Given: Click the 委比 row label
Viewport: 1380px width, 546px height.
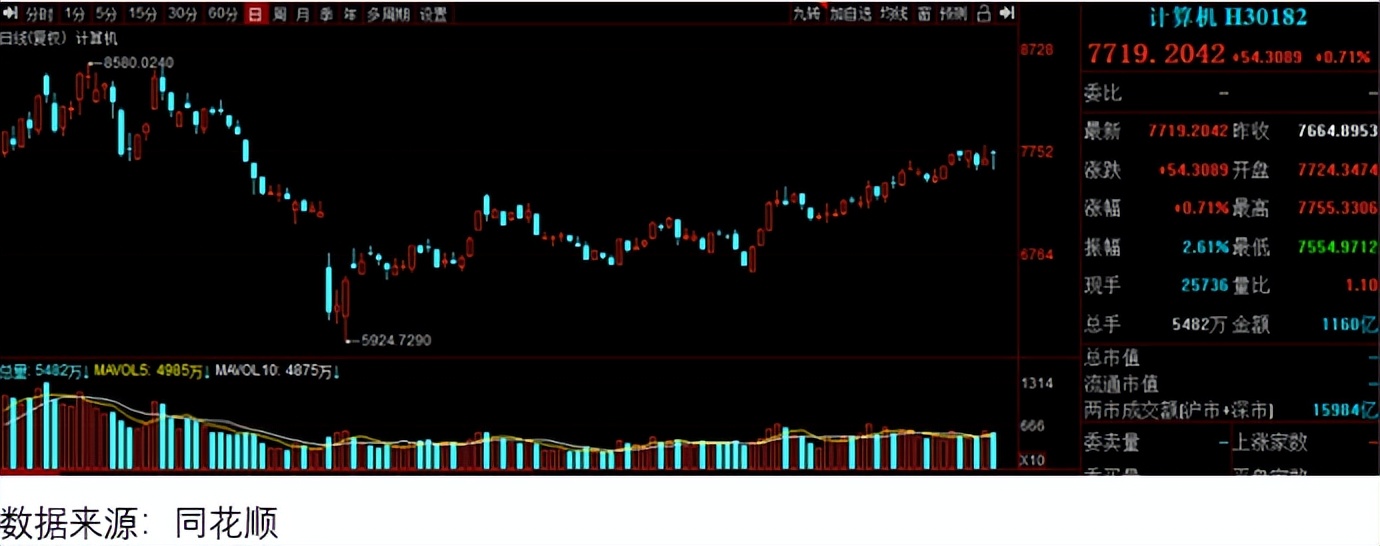Looking at the screenshot, I should click(x=1104, y=93).
